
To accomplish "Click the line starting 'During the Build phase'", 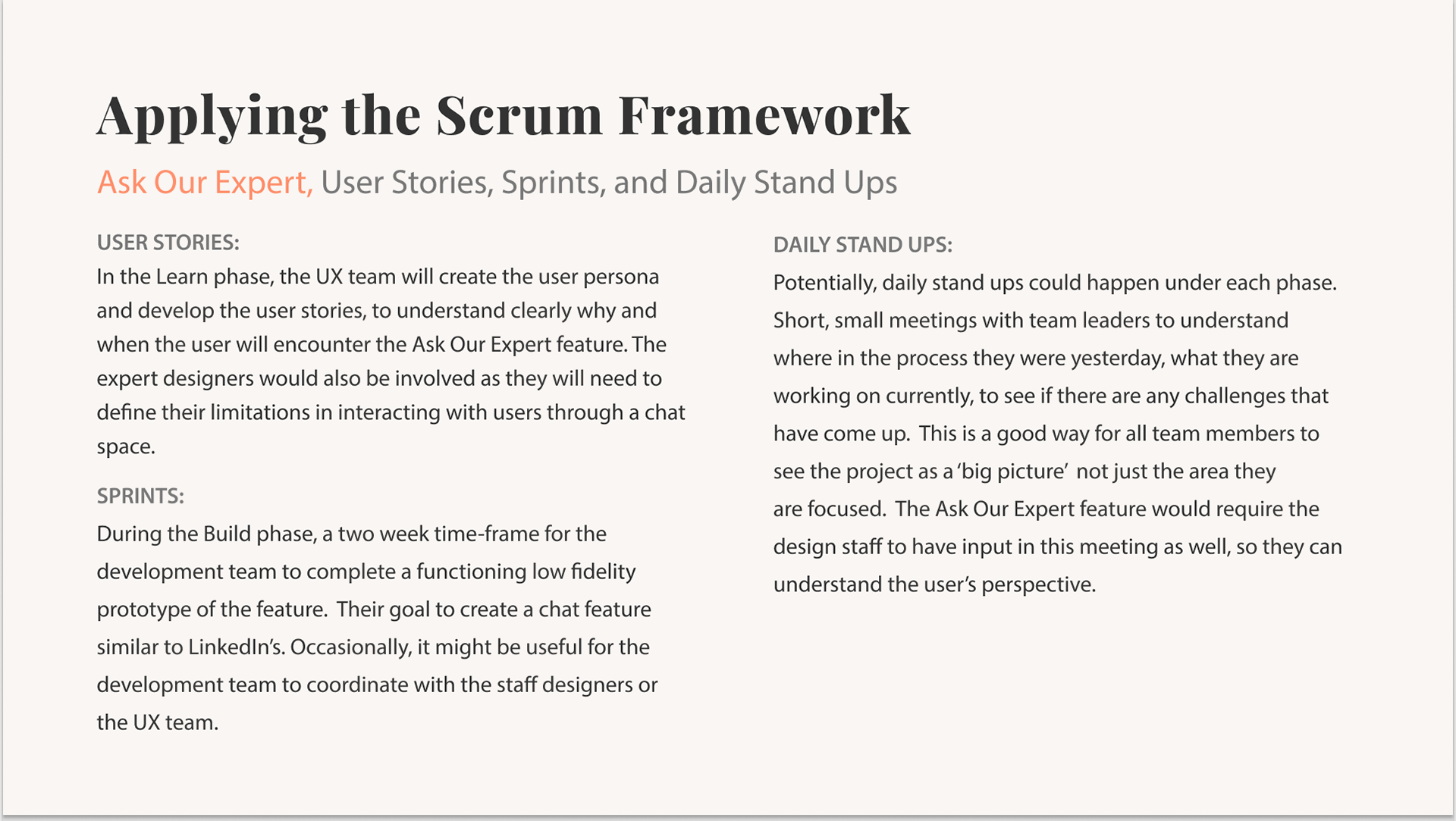I will click(x=351, y=534).
